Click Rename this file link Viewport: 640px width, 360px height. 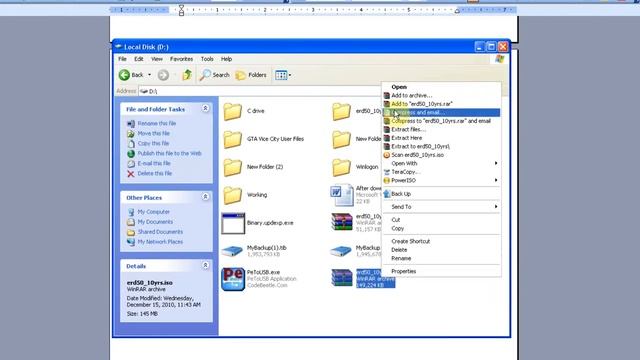[x=157, y=123]
